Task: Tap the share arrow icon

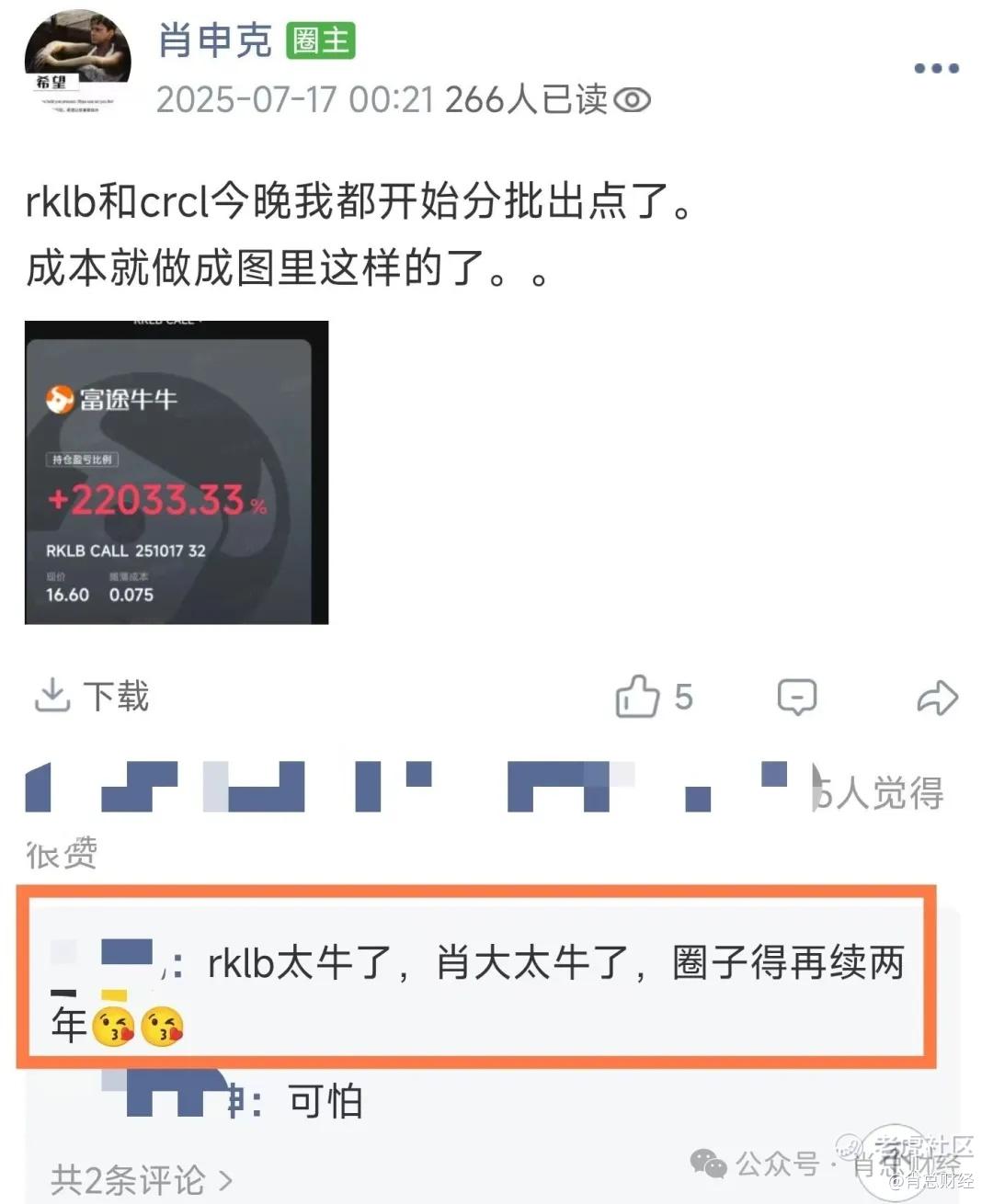Action: [938, 697]
